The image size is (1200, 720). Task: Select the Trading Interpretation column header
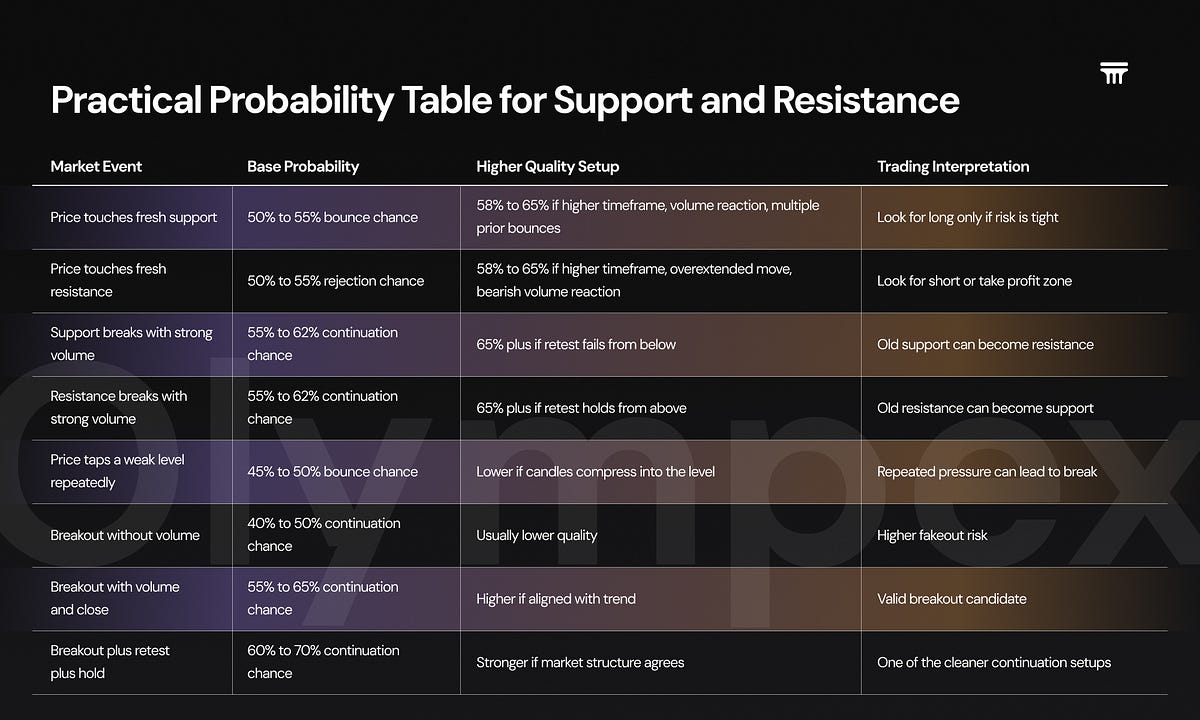953,166
